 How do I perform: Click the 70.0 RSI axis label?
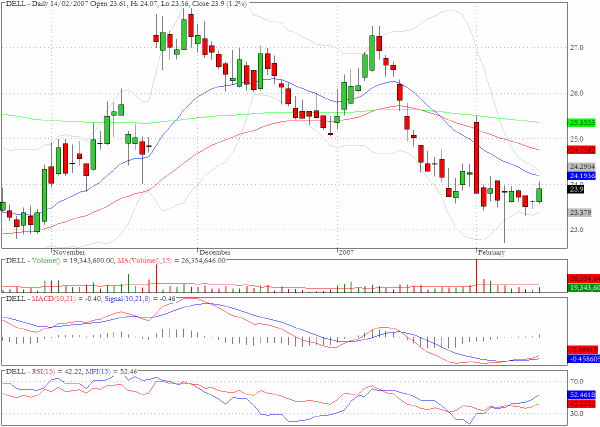(577, 381)
